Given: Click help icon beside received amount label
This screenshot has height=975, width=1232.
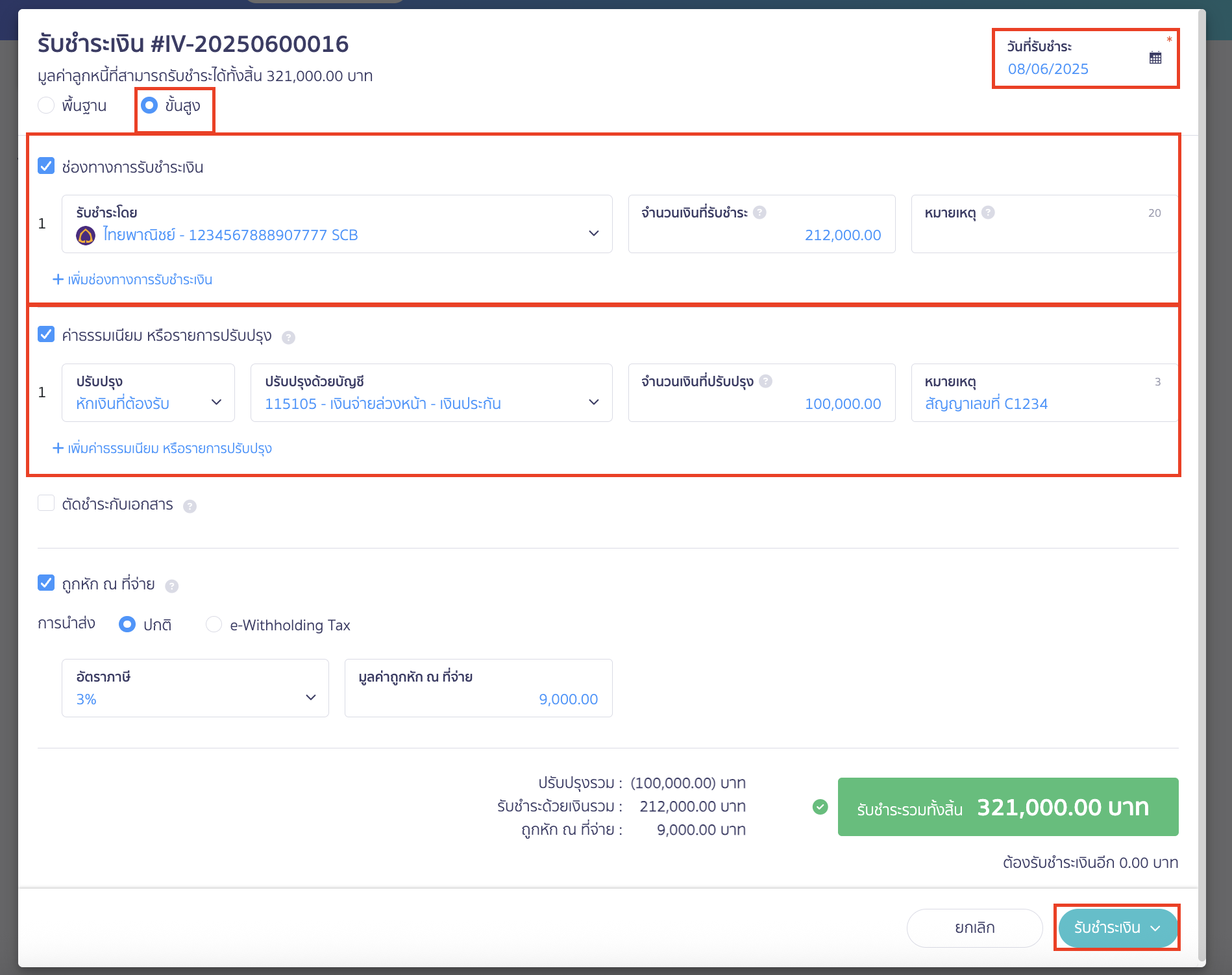Looking at the screenshot, I should 759,212.
